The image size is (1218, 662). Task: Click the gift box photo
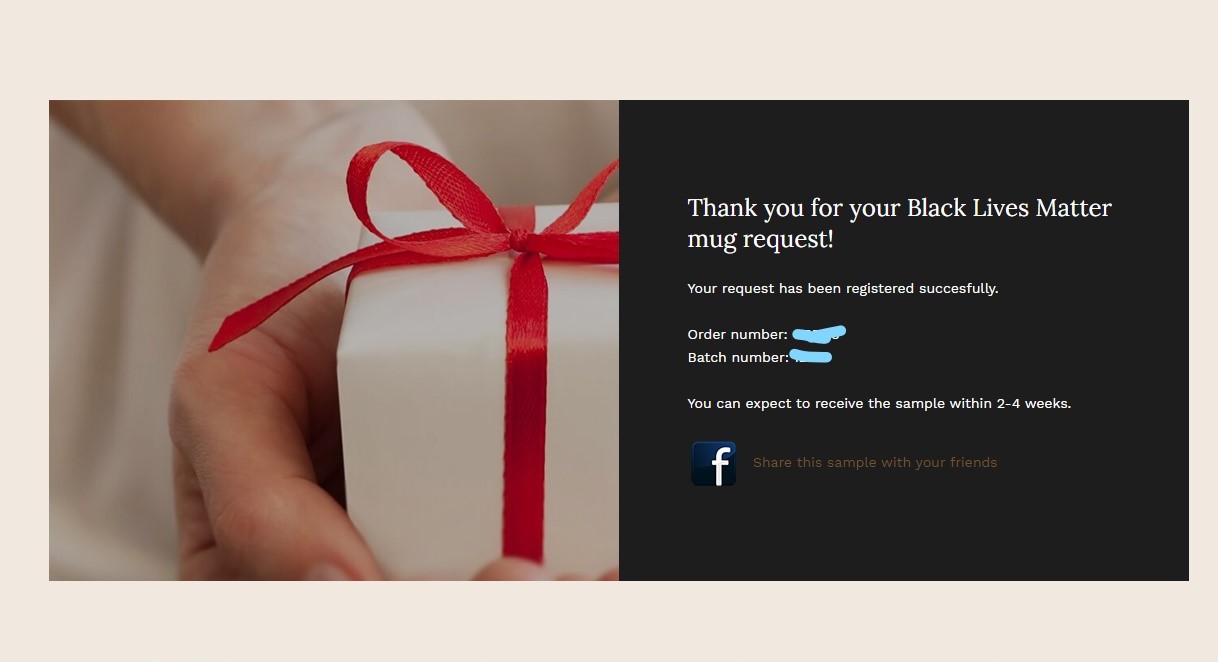click(x=334, y=340)
